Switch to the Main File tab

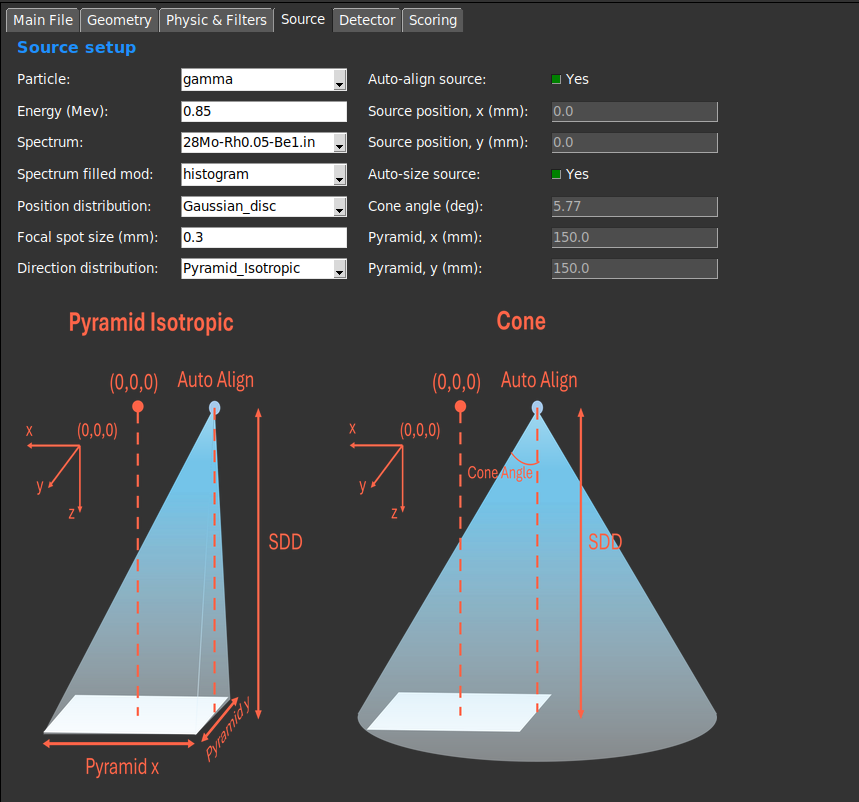(x=43, y=20)
